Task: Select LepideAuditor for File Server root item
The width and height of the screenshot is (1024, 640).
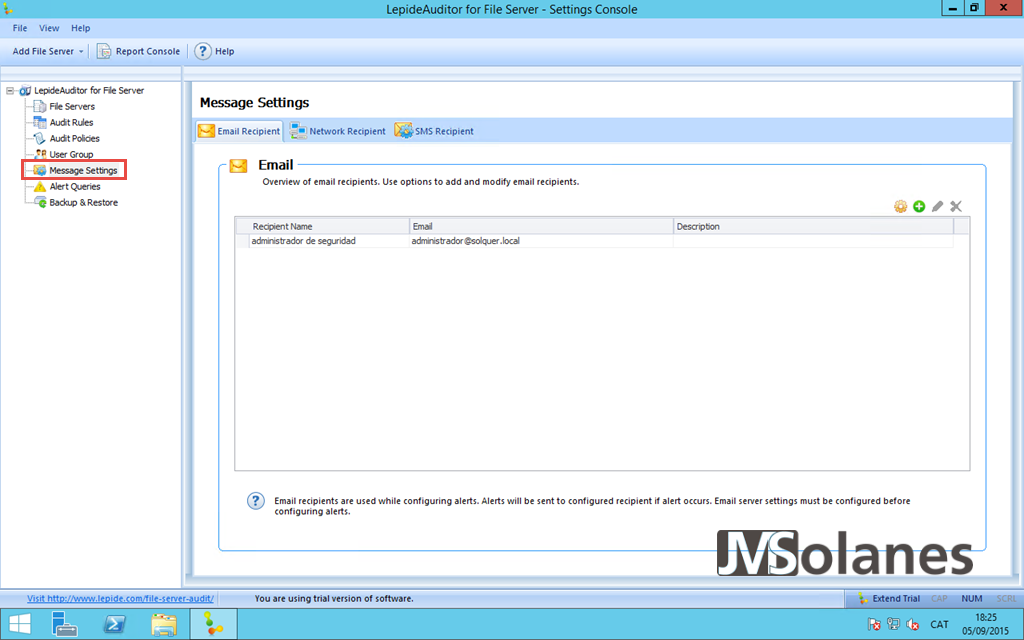Action: coord(89,90)
